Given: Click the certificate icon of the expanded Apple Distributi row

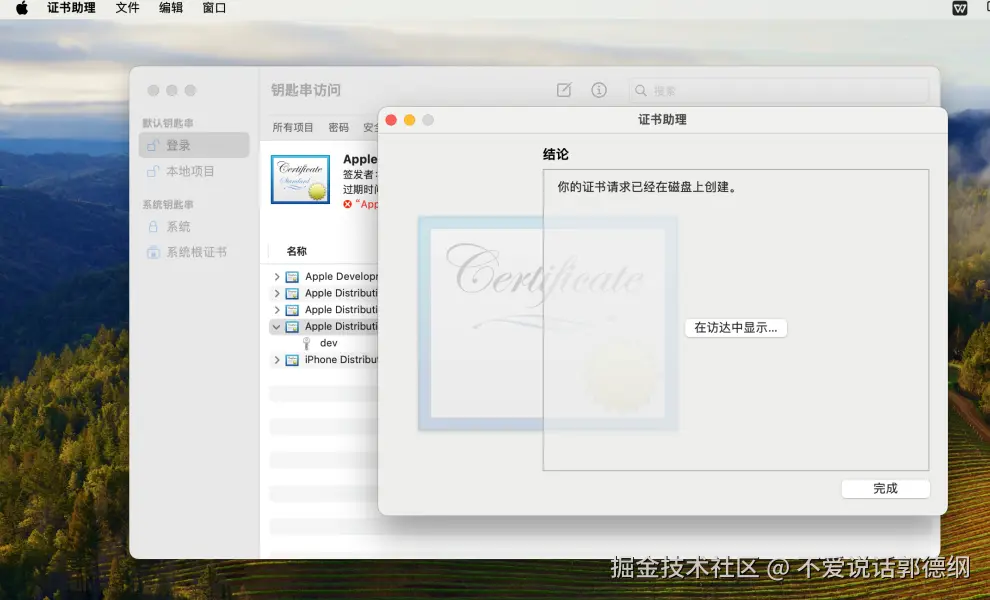Looking at the screenshot, I should coord(292,327).
